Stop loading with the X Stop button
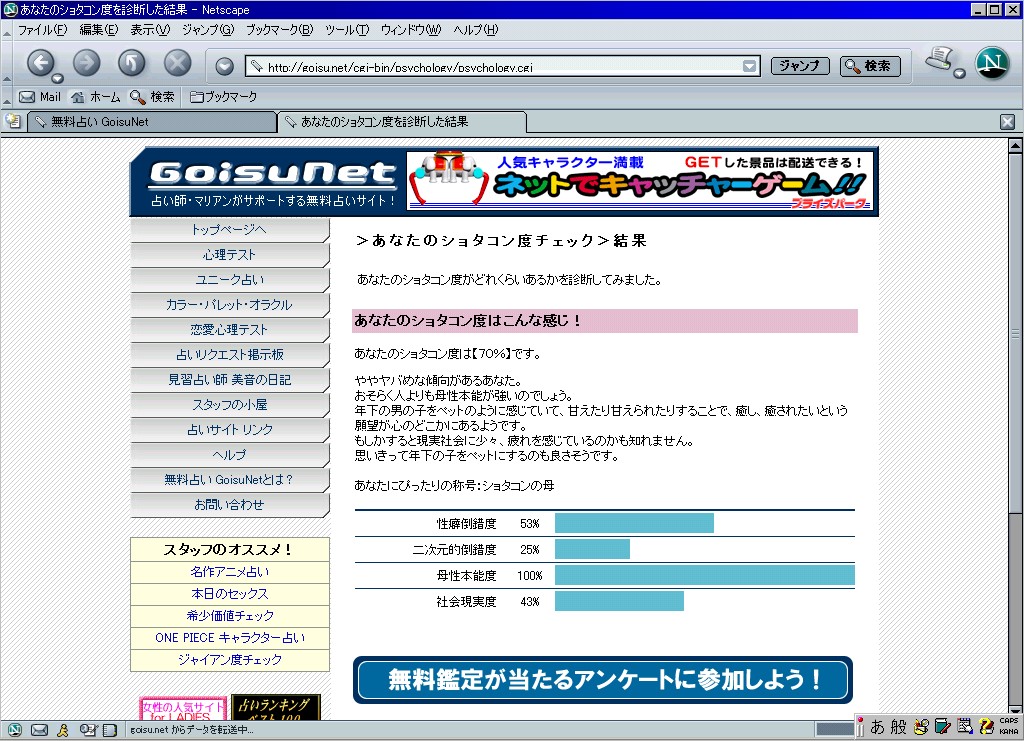Screen dimensions: 1024x741 [x=177, y=63]
